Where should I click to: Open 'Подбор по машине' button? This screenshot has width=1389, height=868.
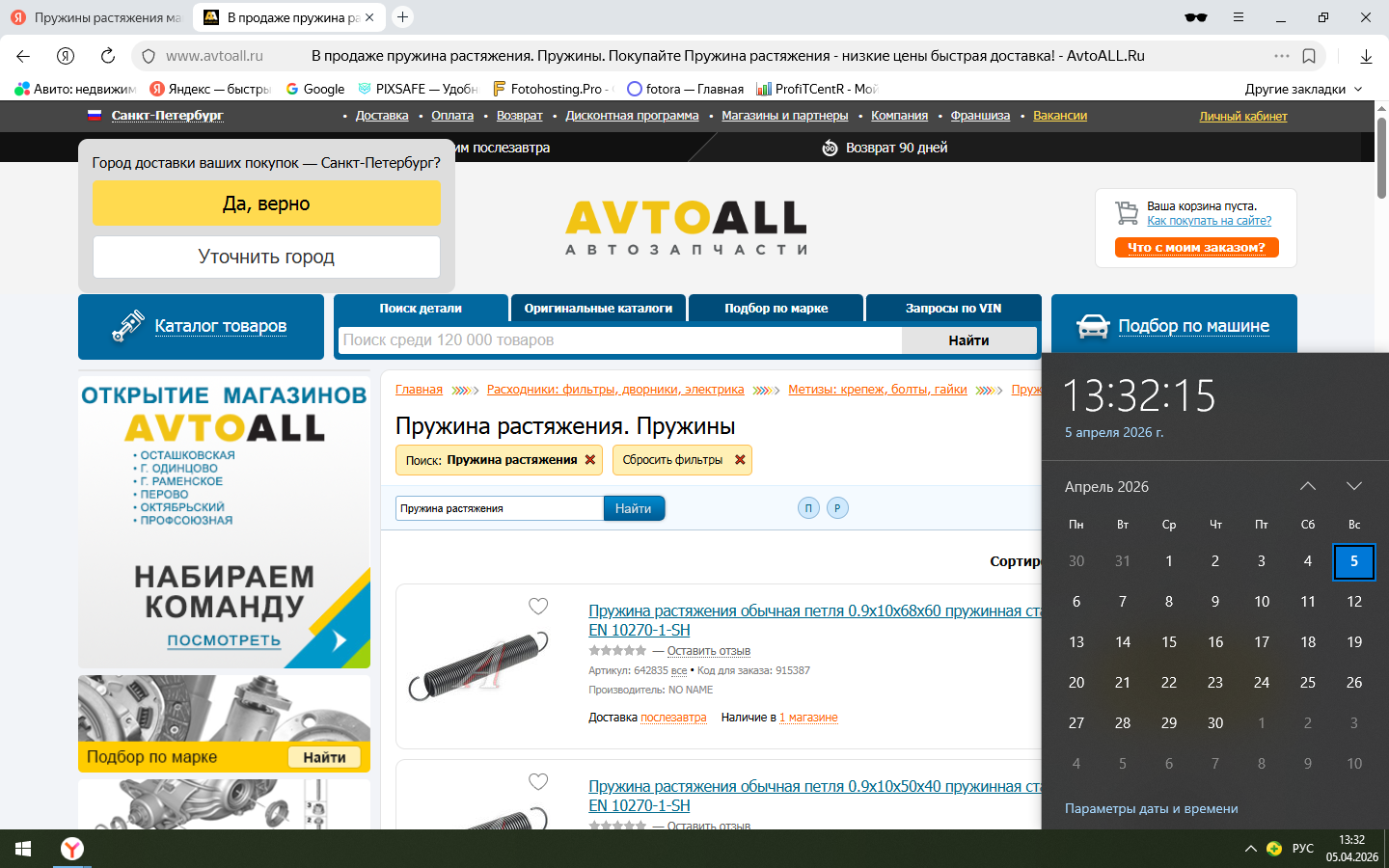(1174, 326)
